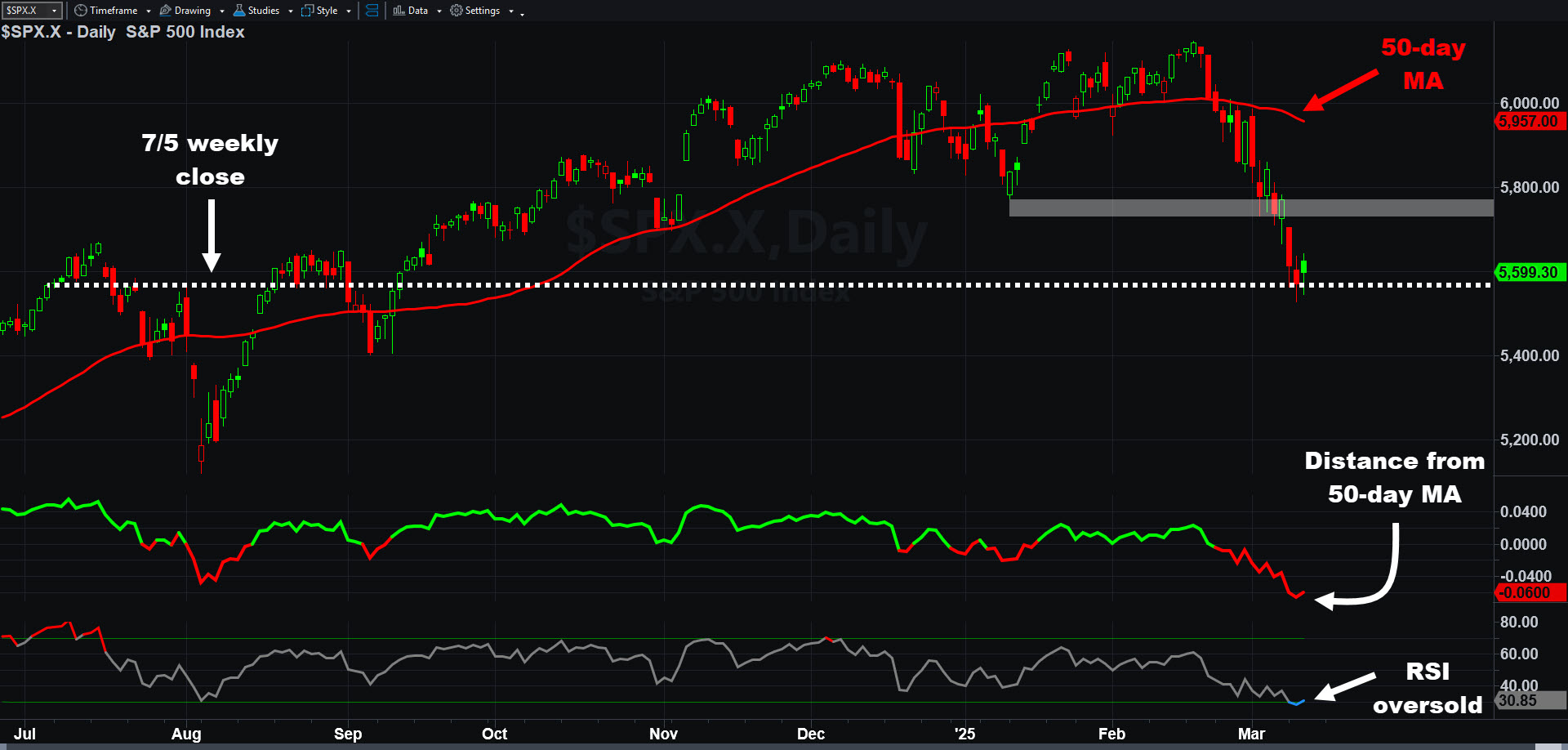Select the green 5,599.30 last price label
Image resolution: width=1568 pixels, height=750 pixels.
tap(1528, 272)
